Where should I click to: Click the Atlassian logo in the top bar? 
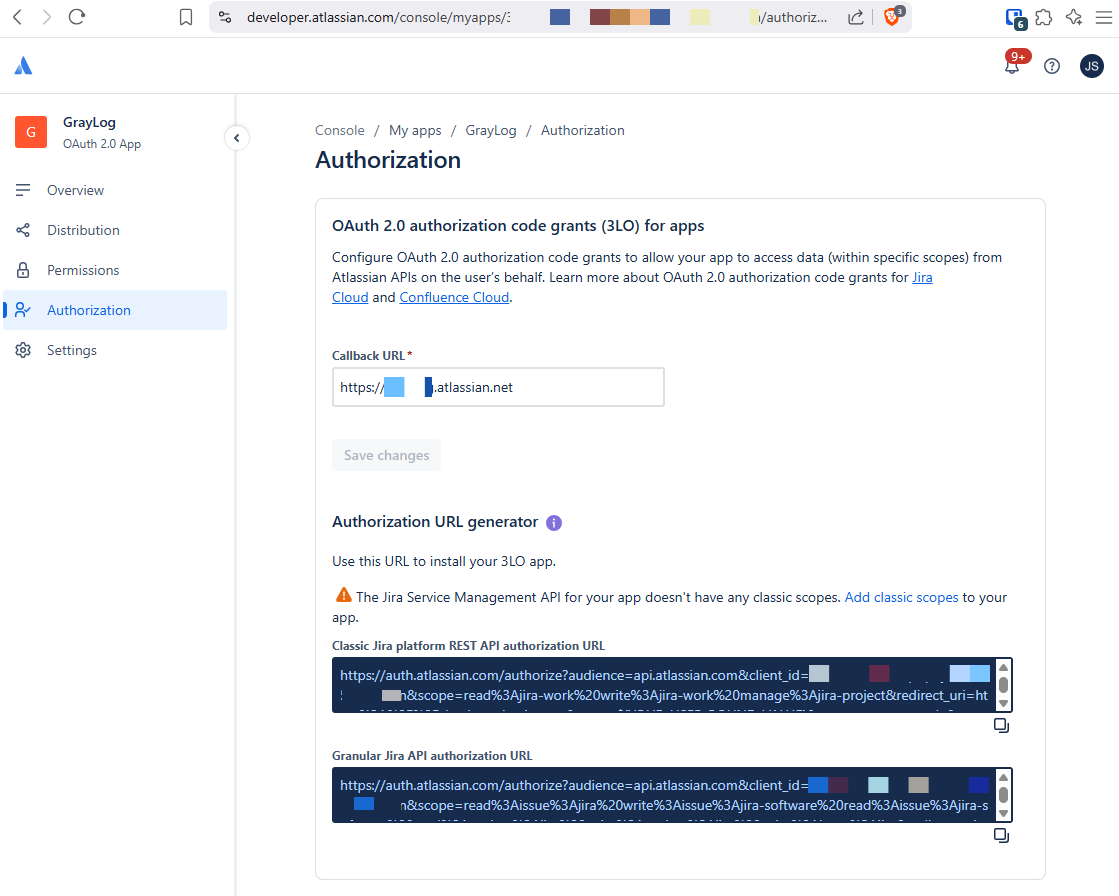(x=22, y=65)
